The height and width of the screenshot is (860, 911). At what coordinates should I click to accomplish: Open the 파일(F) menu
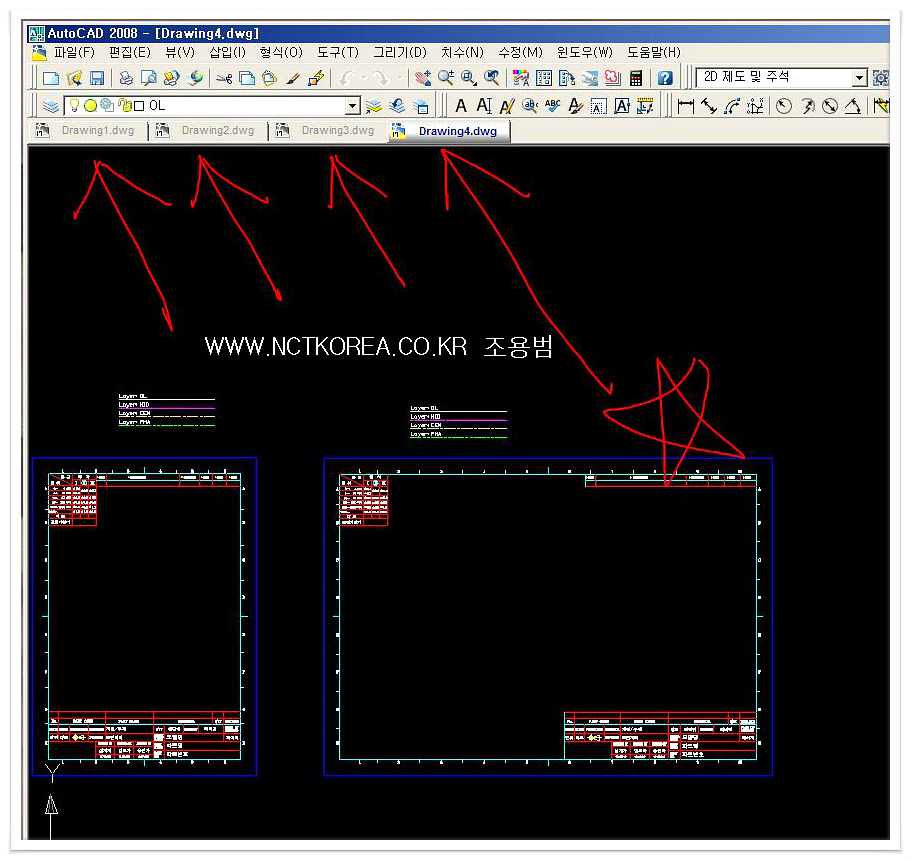(x=74, y=52)
